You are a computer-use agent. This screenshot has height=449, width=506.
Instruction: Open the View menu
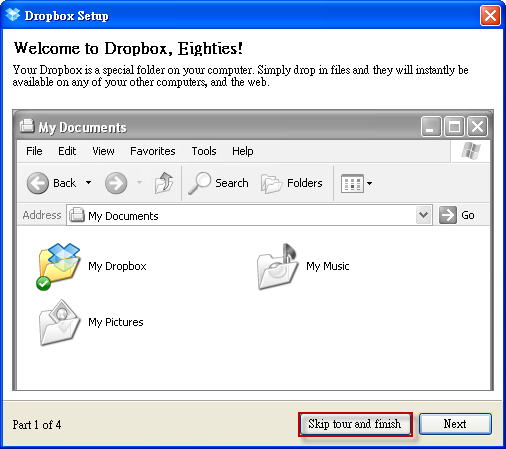point(103,151)
